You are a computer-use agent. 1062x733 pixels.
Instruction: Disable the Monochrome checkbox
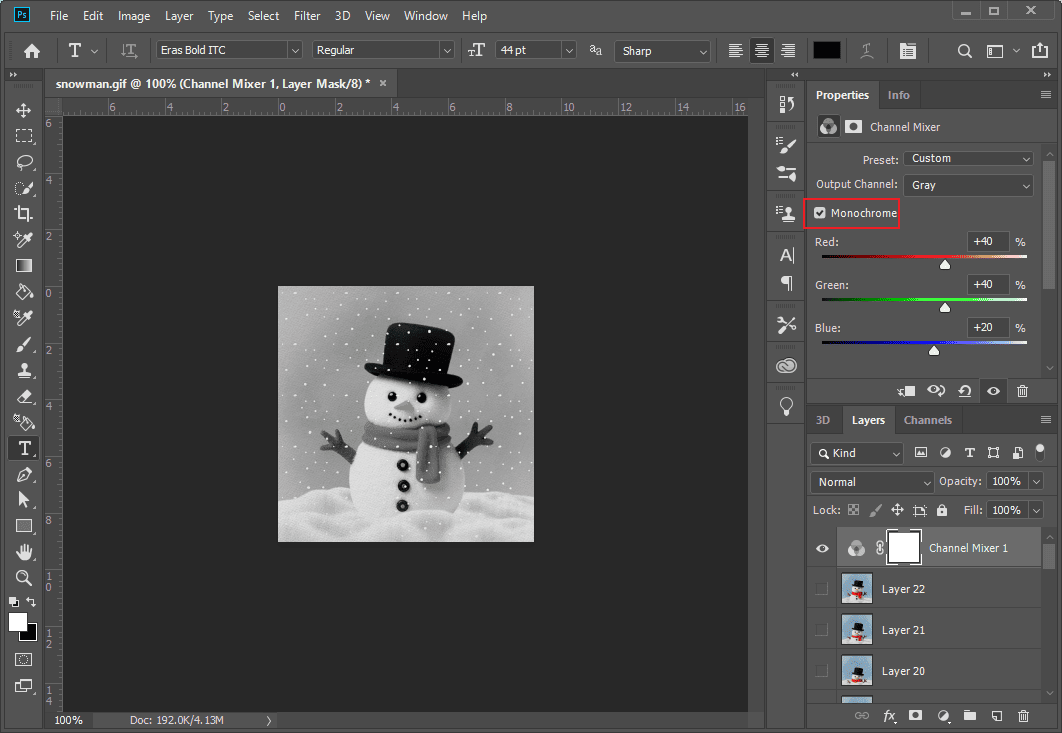pyautogui.click(x=820, y=212)
